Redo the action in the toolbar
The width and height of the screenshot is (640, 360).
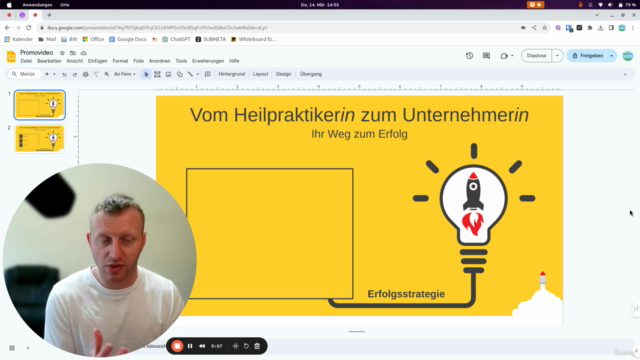pos(75,74)
